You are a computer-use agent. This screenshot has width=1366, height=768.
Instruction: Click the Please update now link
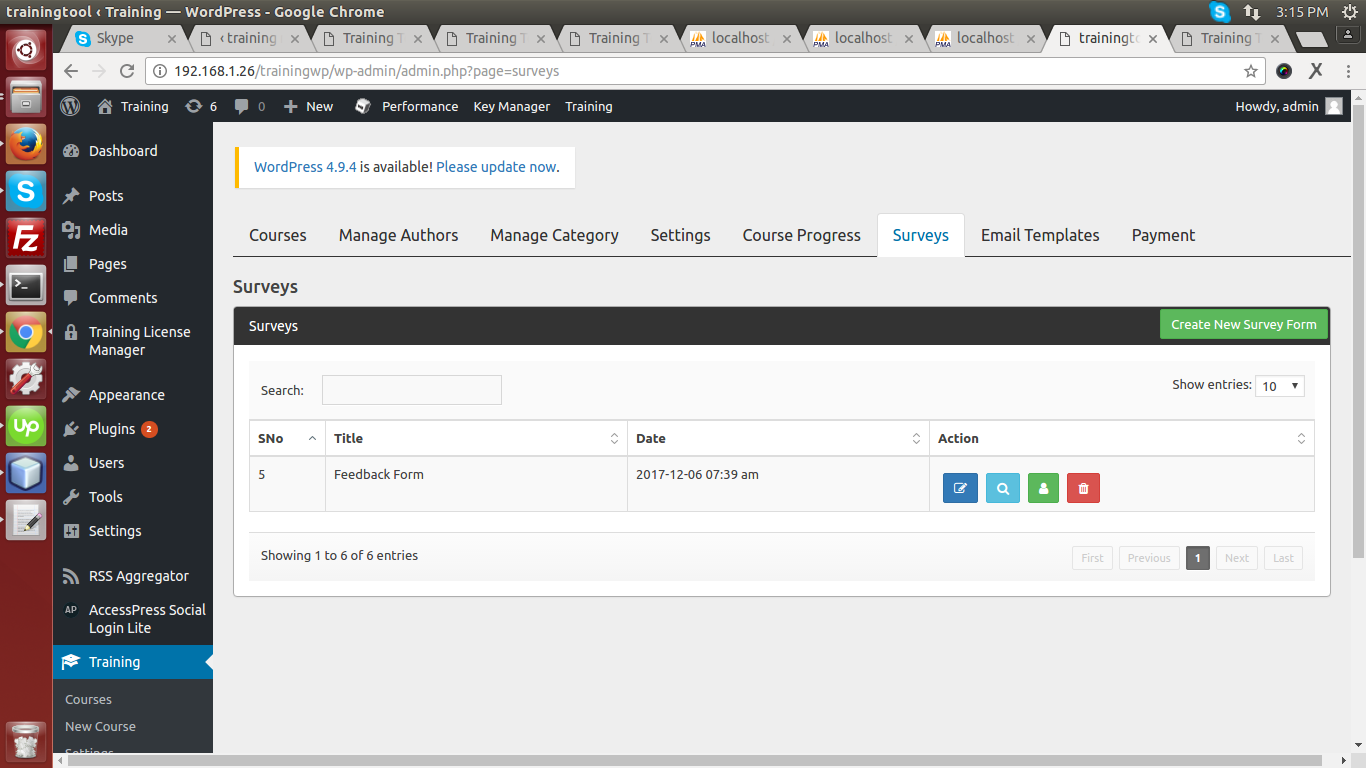[496, 167]
